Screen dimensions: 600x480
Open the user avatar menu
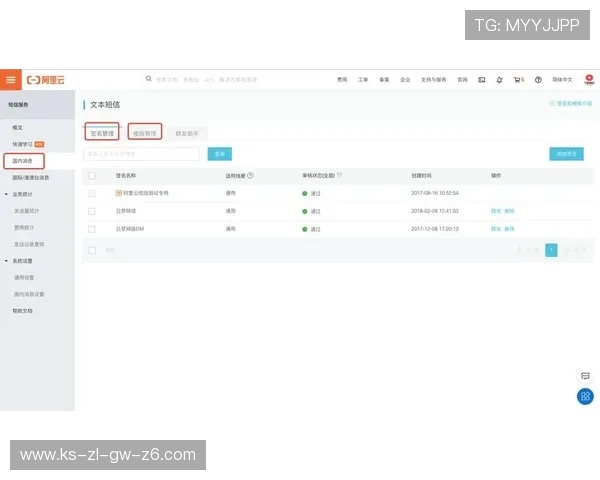pyautogui.click(x=589, y=80)
